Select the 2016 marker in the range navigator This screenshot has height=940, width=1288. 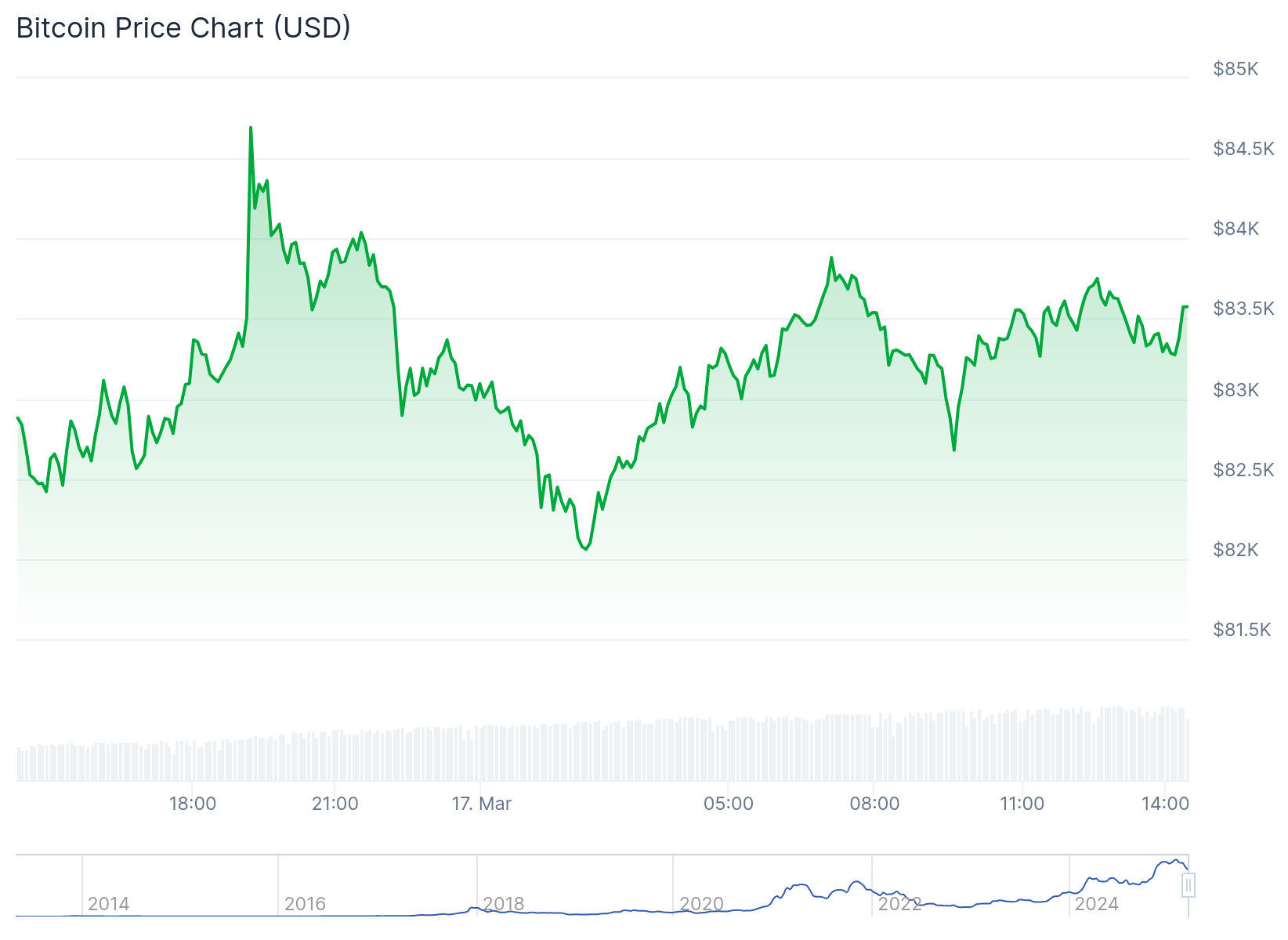coord(305,904)
